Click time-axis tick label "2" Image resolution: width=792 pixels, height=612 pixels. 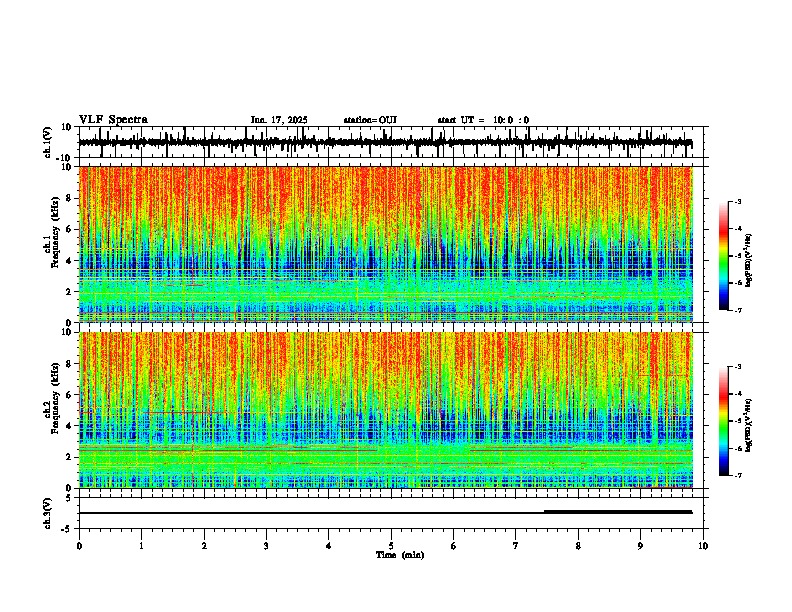coord(204,546)
